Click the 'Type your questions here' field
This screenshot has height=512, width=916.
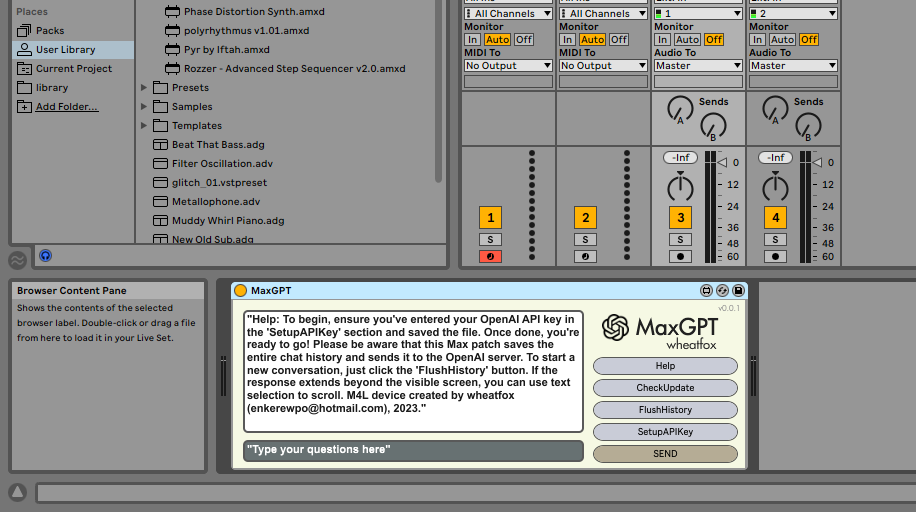[413, 451]
